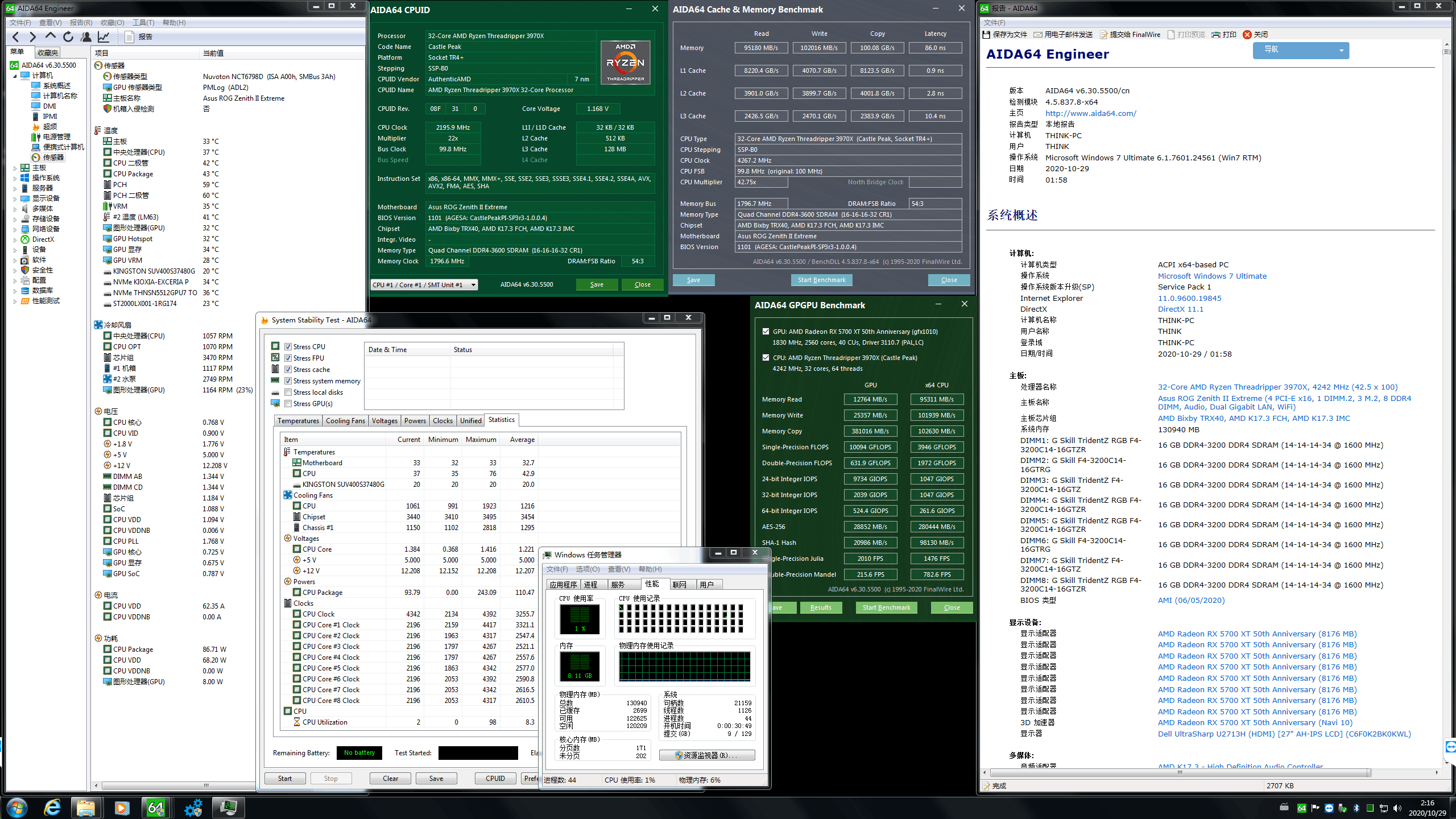Image resolution: width=1456 pixels, height=819 pixels.
Task: Click the Up arrow in AIDA64 toolbar
Action: tap(51, 37)
